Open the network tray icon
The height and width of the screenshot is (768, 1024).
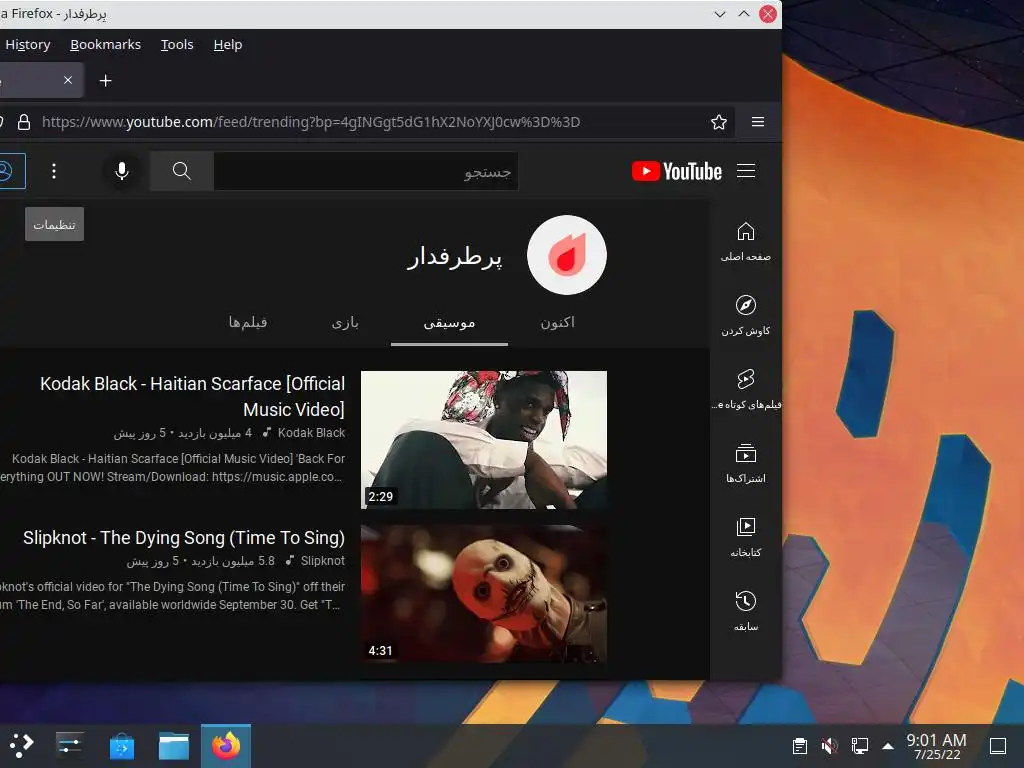click(x=859, y=746)
